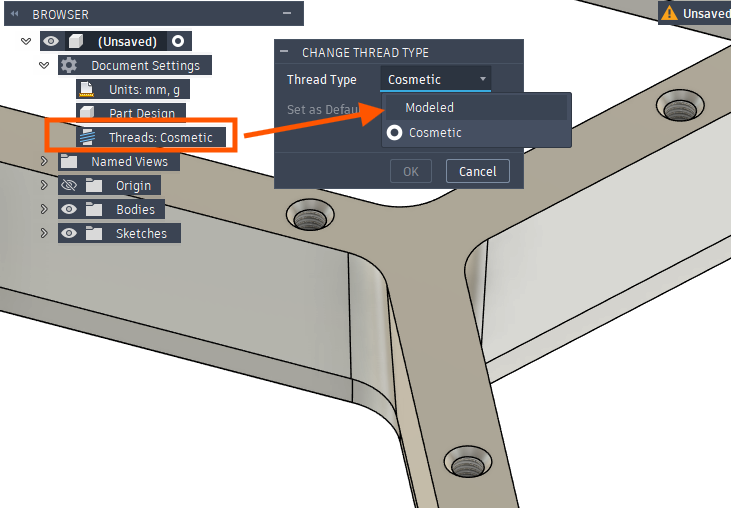731x508 pixels.
Task: Open the Thread Type dropdown
Action: coord(435,79)
